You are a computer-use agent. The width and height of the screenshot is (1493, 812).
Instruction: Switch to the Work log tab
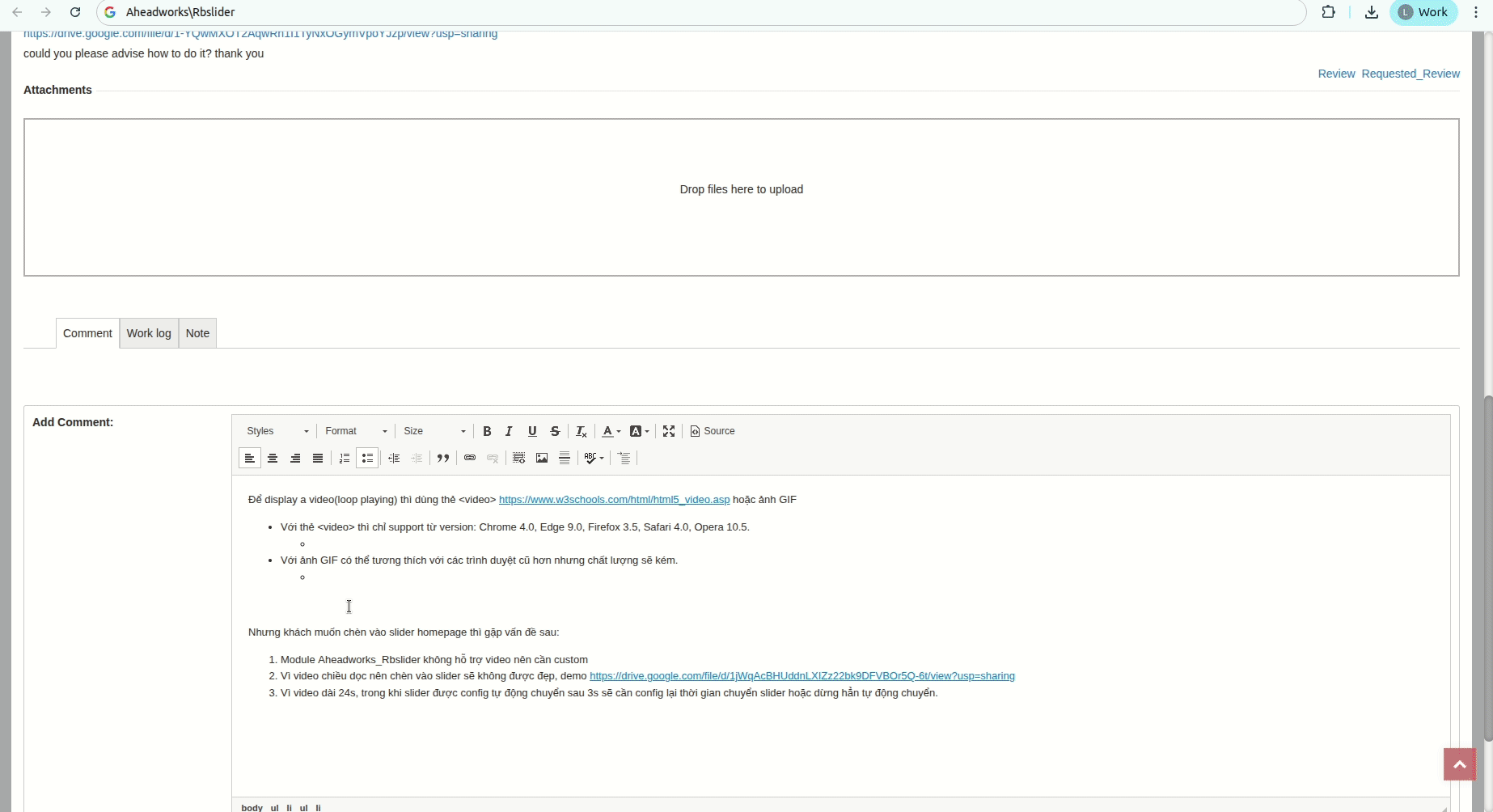(149, 333)
